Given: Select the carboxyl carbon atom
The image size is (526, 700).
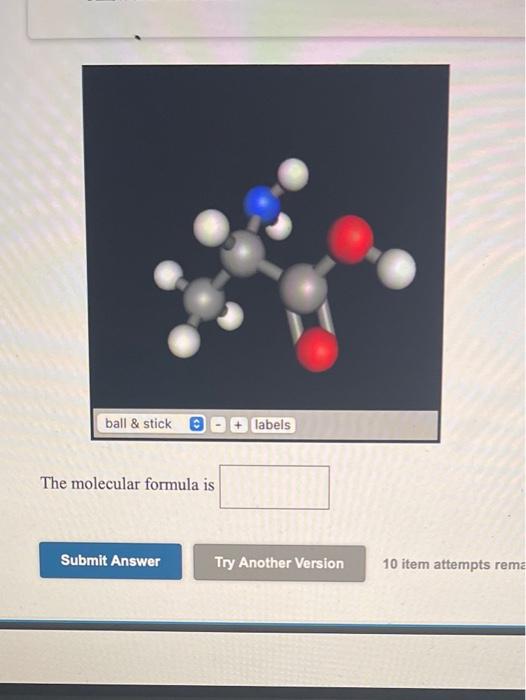Looking at the screenshot, I should 303,288.
